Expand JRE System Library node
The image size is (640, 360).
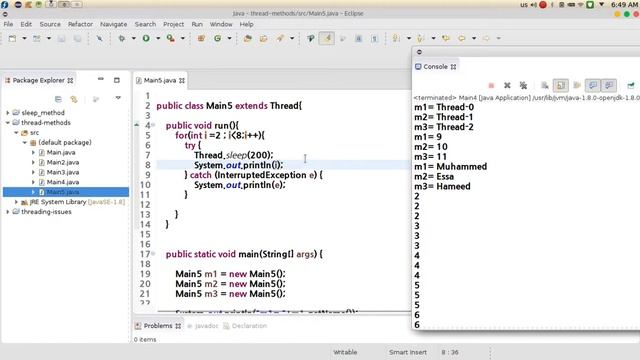tap(16, 202)
